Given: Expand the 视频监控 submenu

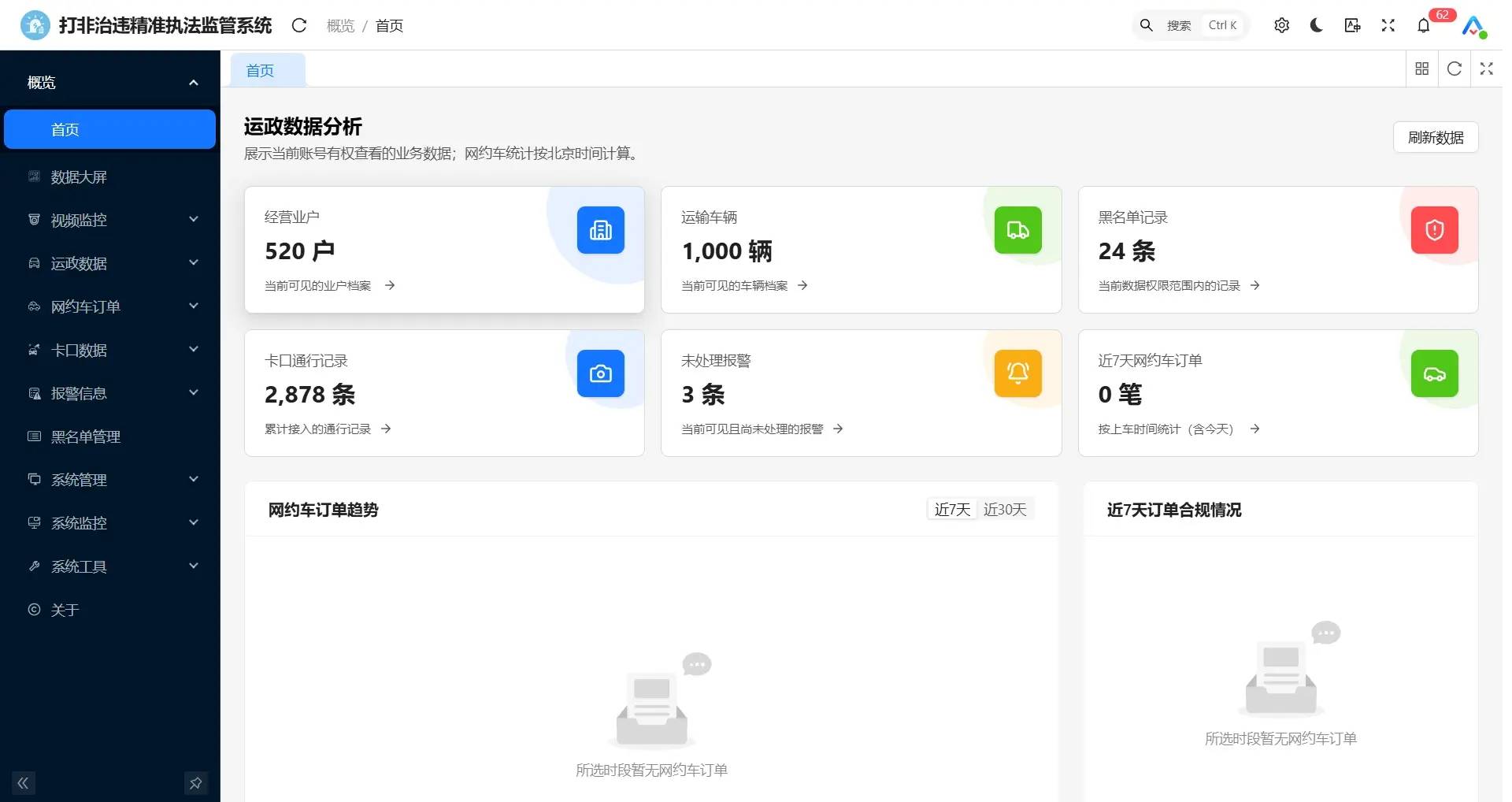Looking at the screenshot, I should click(110, 220).
